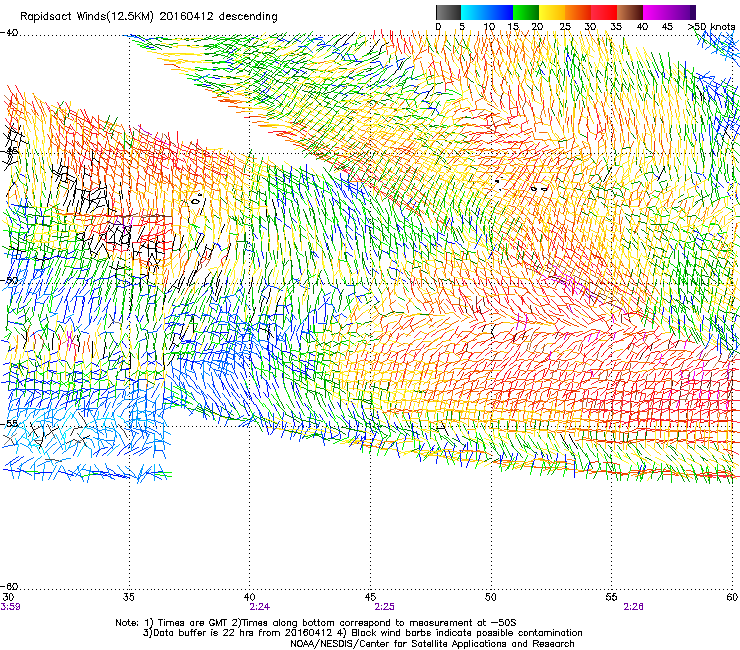Image resolution: width=740 pixels, height=650 pixels.
Task: Click the '2:25' pass time label
Action: (x=385, y=607)
